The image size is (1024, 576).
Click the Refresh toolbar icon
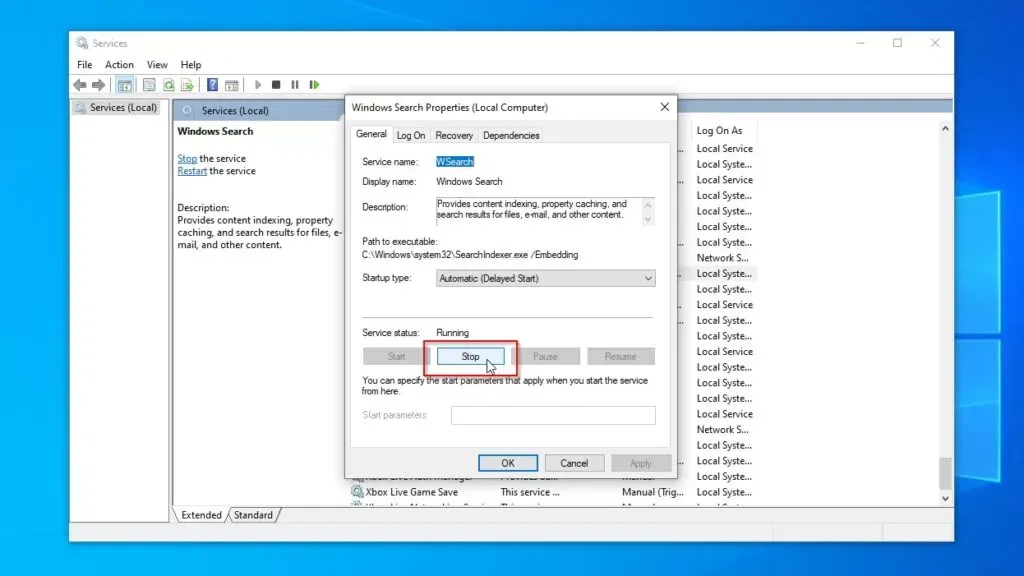[169, 85]
